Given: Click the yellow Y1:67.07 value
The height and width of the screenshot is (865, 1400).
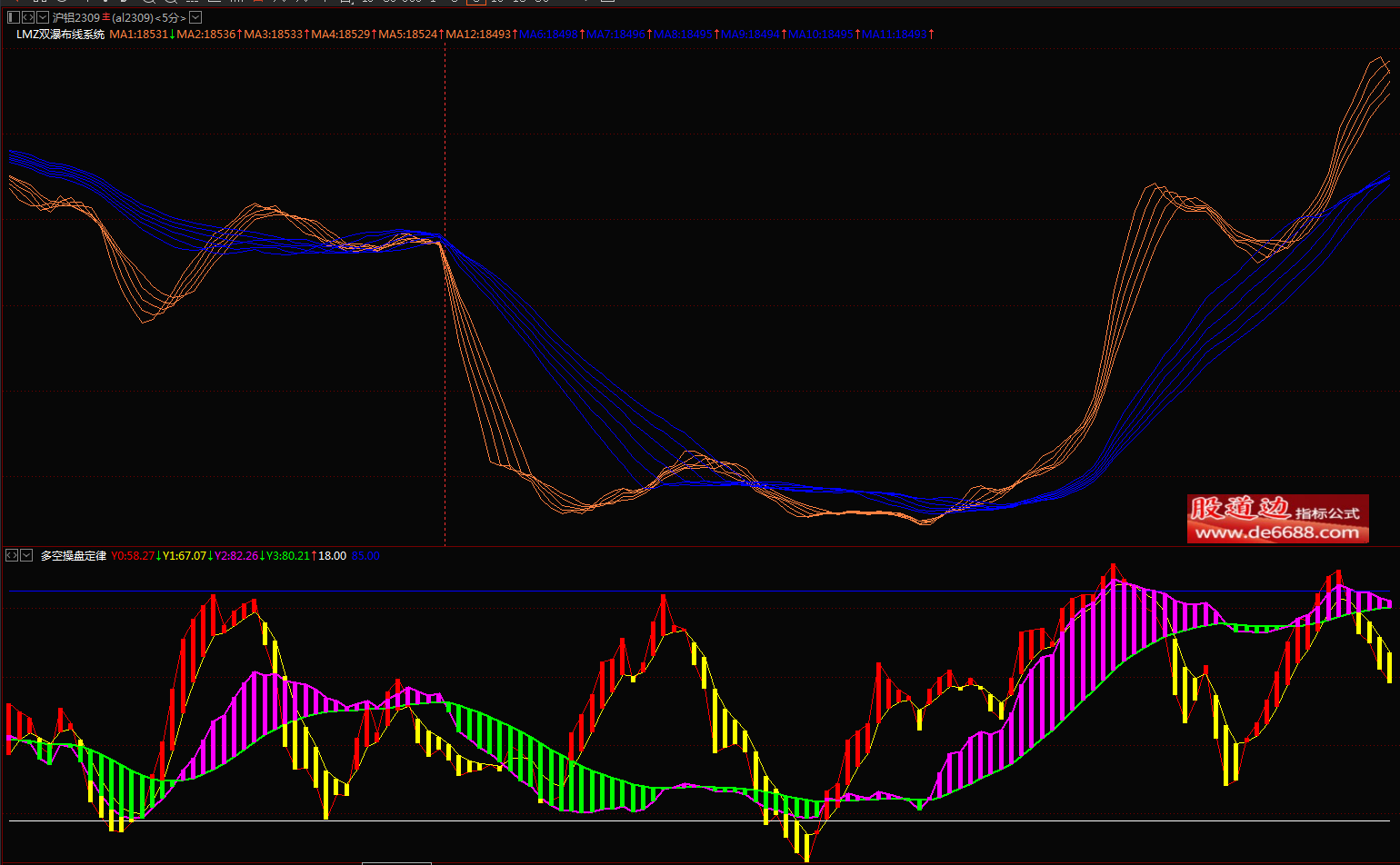Looking at the screenshot, I should coord(185,555).
